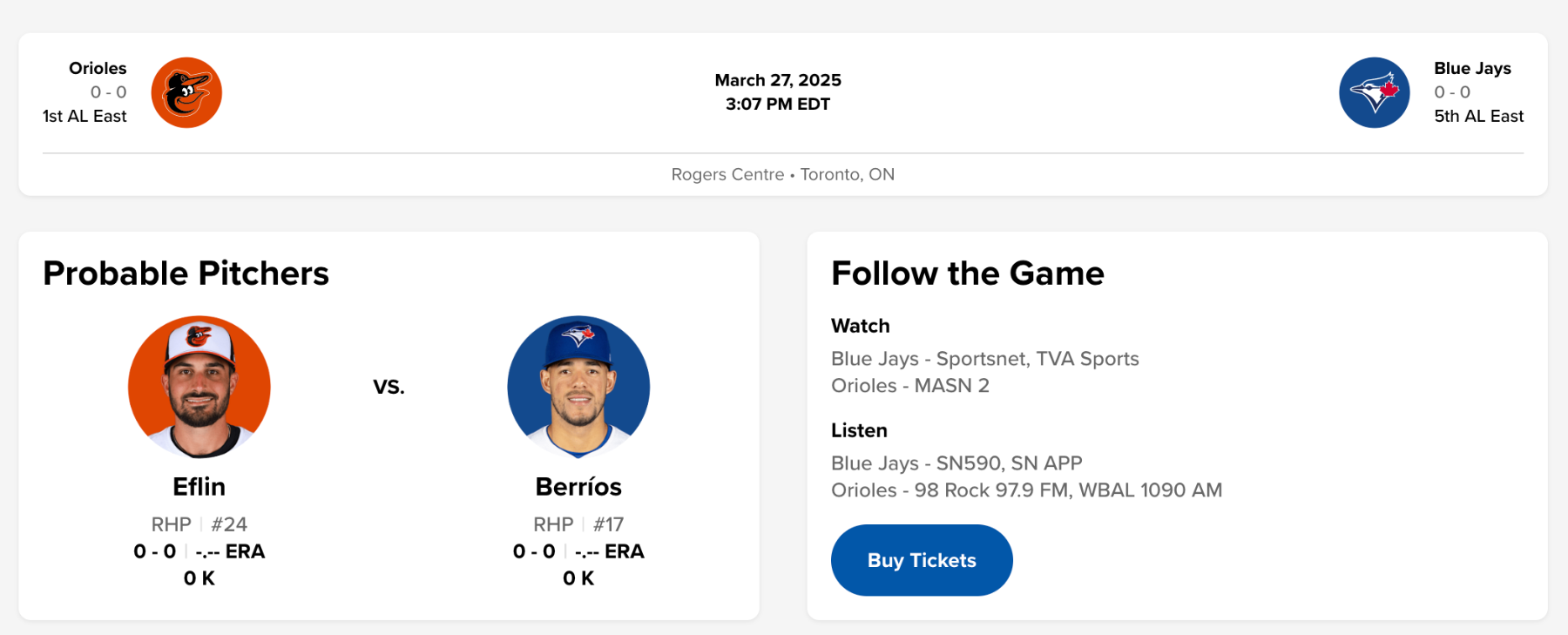Select the Eflin pitcher name
The image size is (1568, 635).
pos(199,487)
